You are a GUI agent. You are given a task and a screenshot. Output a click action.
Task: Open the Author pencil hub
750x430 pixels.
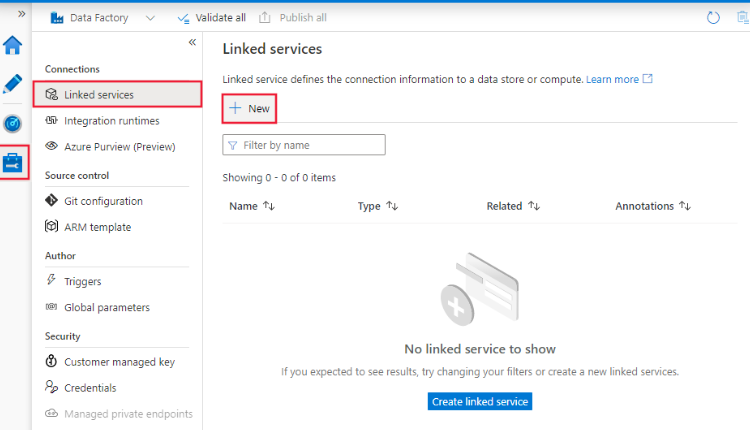click(12, 84)
